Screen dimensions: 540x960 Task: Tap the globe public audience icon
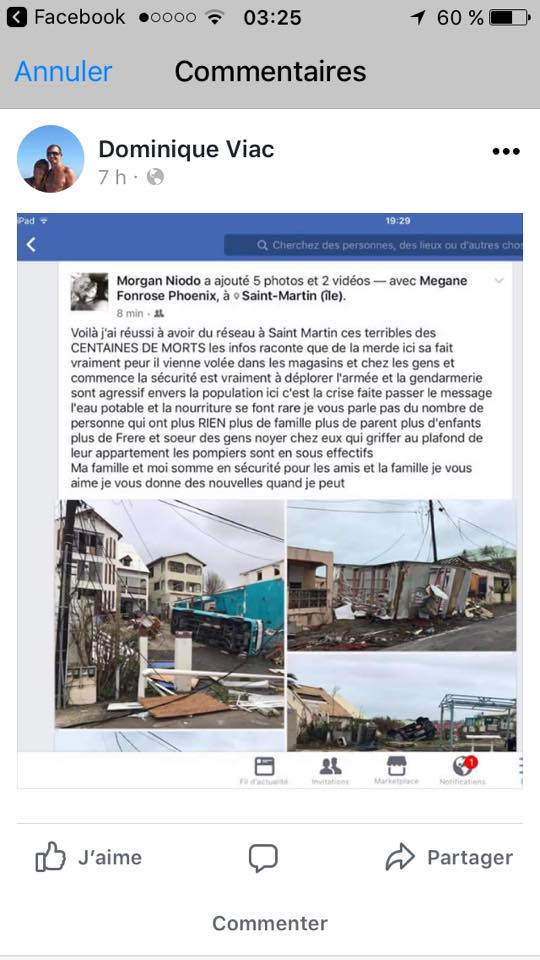coord(156,178)
